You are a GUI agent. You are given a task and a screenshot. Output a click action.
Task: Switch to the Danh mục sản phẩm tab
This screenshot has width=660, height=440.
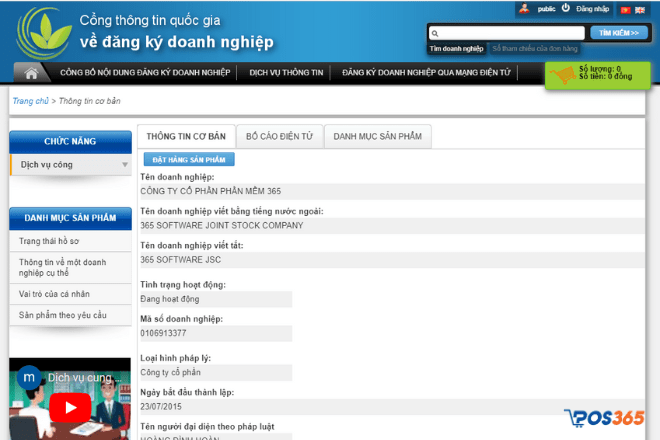[378, 136]
